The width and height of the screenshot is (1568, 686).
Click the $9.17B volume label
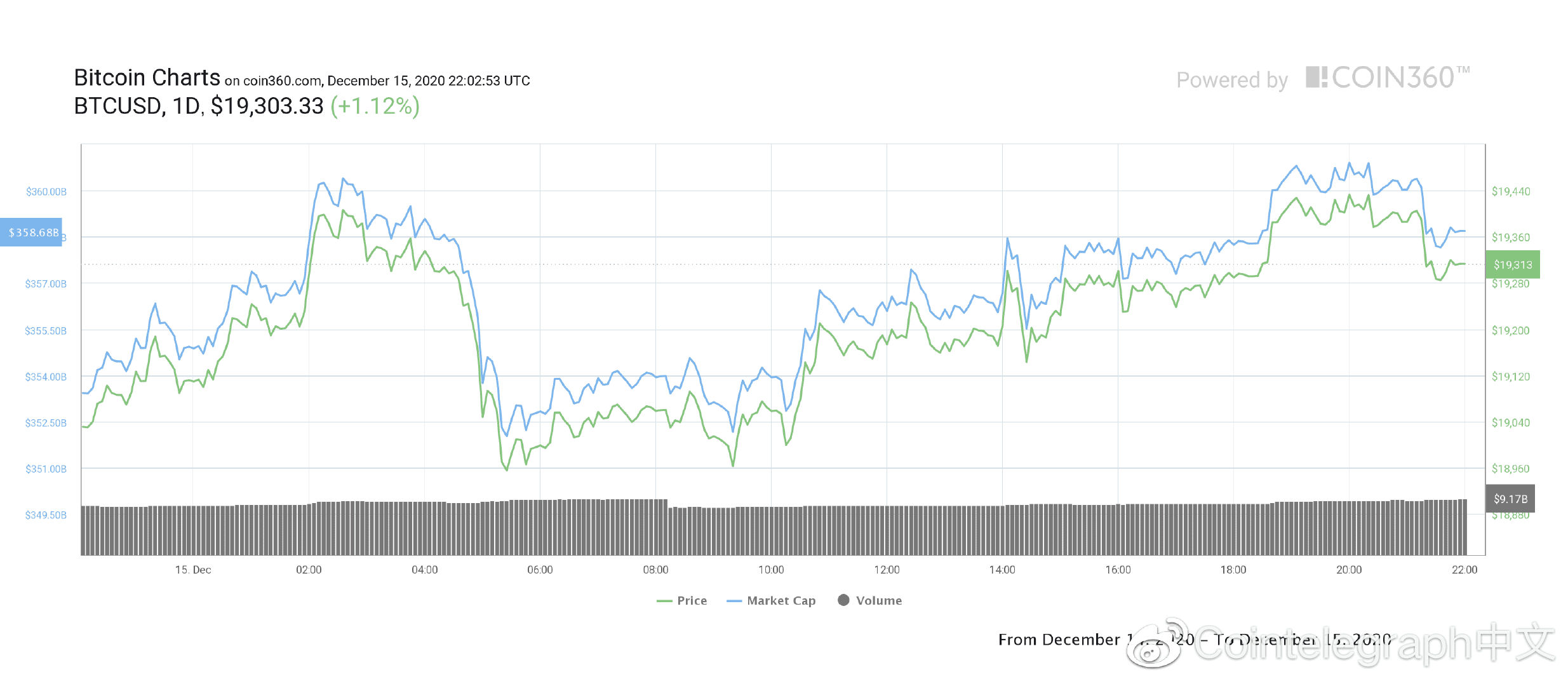[1510, 499]
